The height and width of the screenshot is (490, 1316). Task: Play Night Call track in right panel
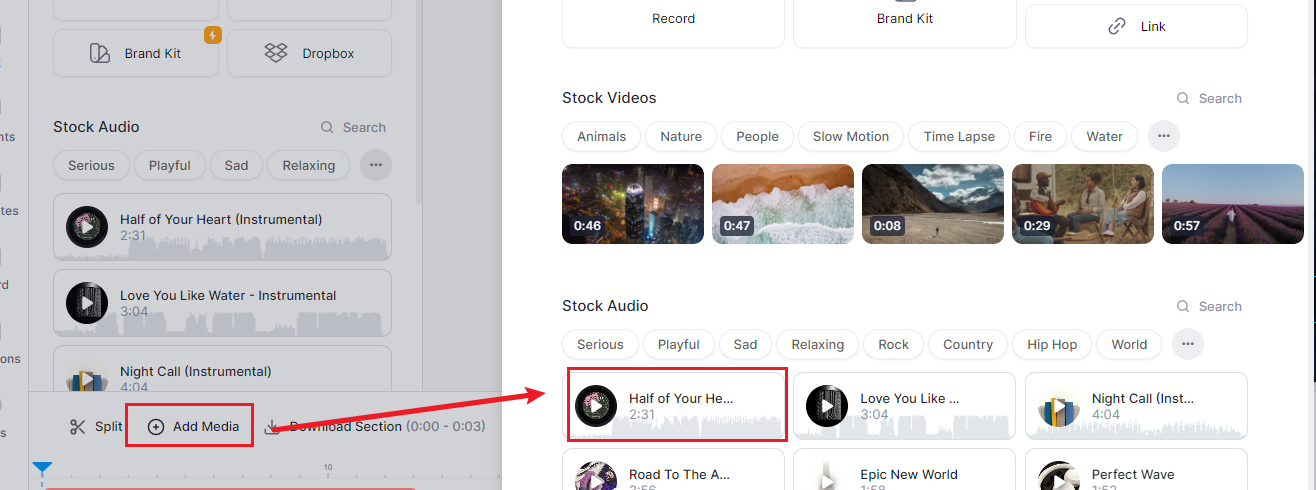[1058, 407]
